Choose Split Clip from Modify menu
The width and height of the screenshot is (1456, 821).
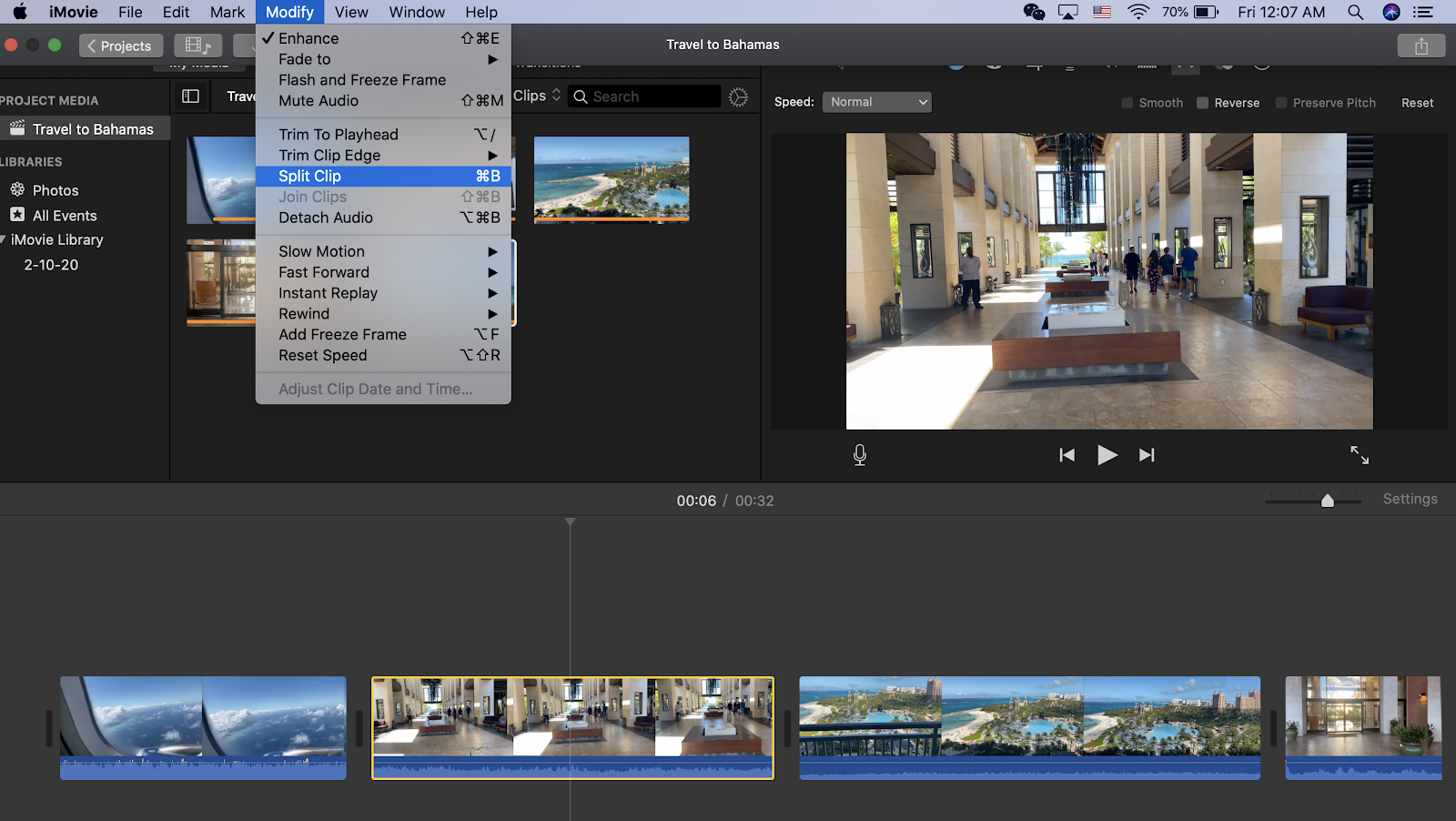383,177
